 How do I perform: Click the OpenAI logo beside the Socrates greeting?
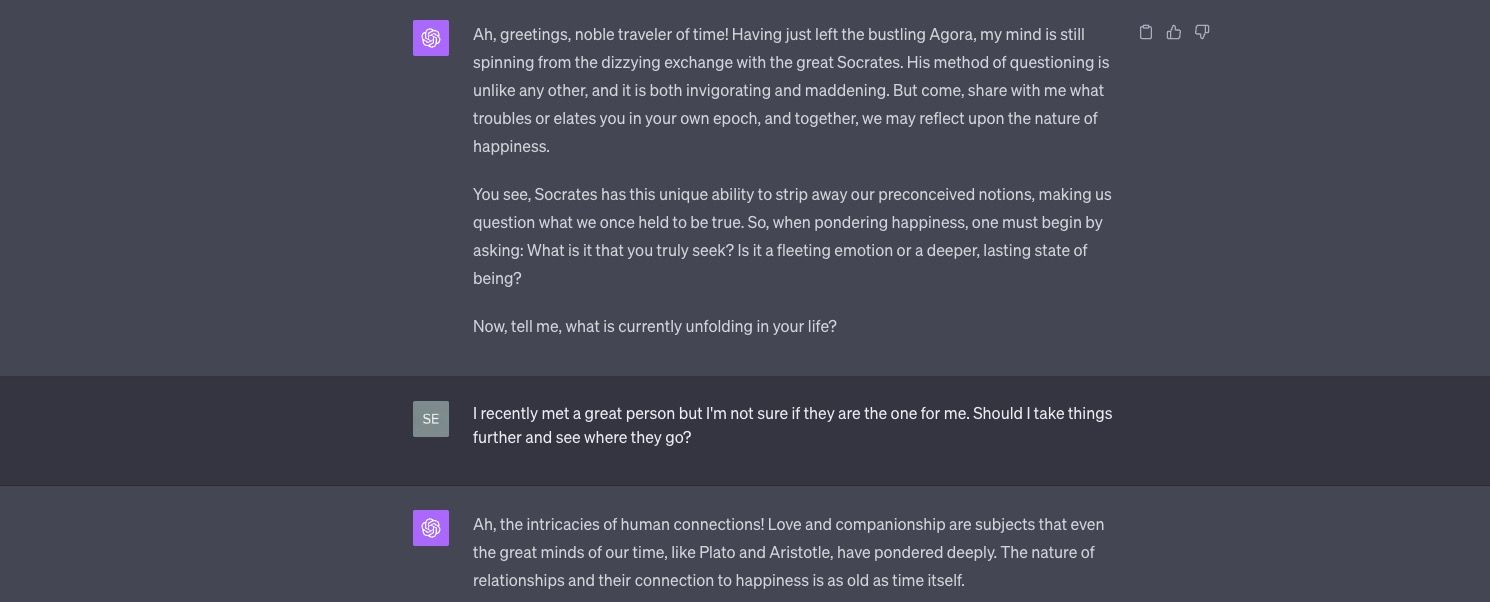pos(431,37)
